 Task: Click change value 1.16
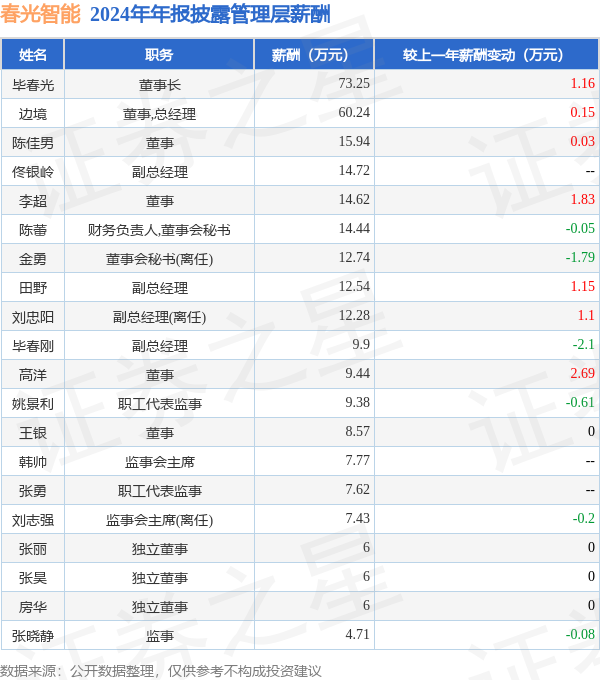coord(582,83)
